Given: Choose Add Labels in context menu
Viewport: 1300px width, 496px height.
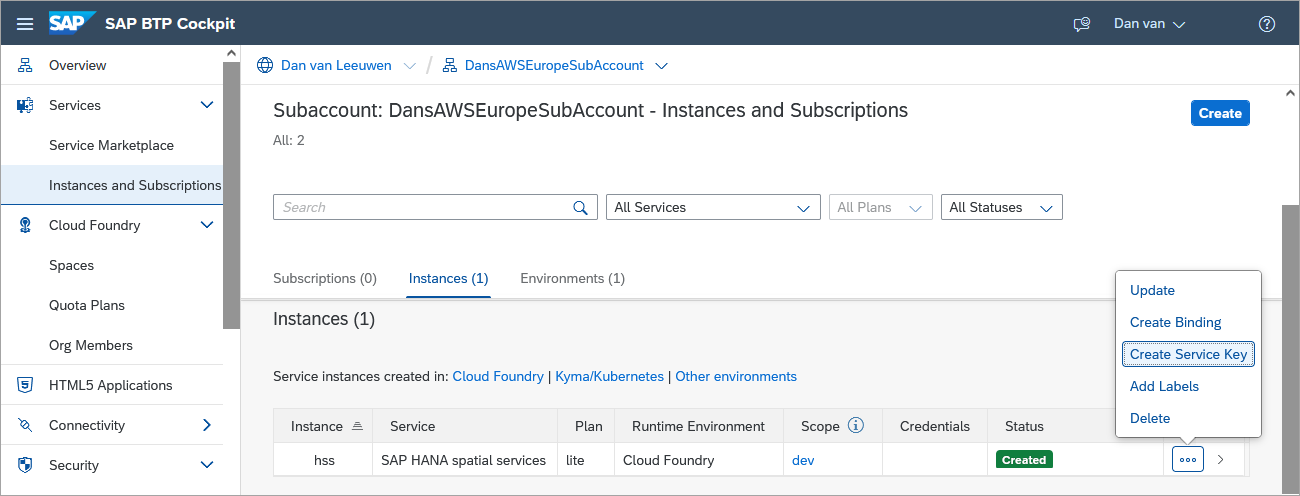Looking at the screenshot, I should tap(1164, 386).
